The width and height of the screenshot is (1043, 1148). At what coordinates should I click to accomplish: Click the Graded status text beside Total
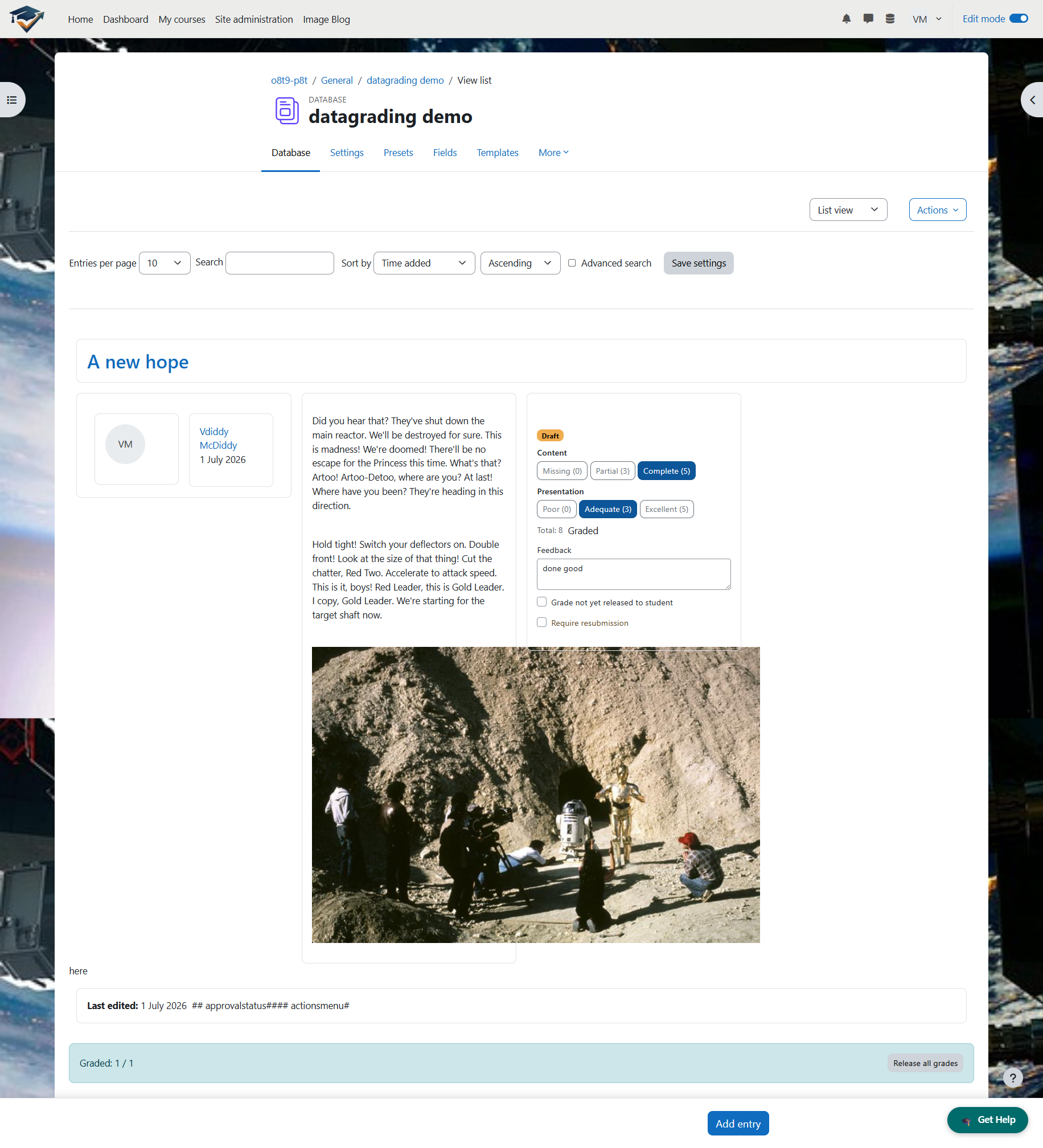coord(583,531)
